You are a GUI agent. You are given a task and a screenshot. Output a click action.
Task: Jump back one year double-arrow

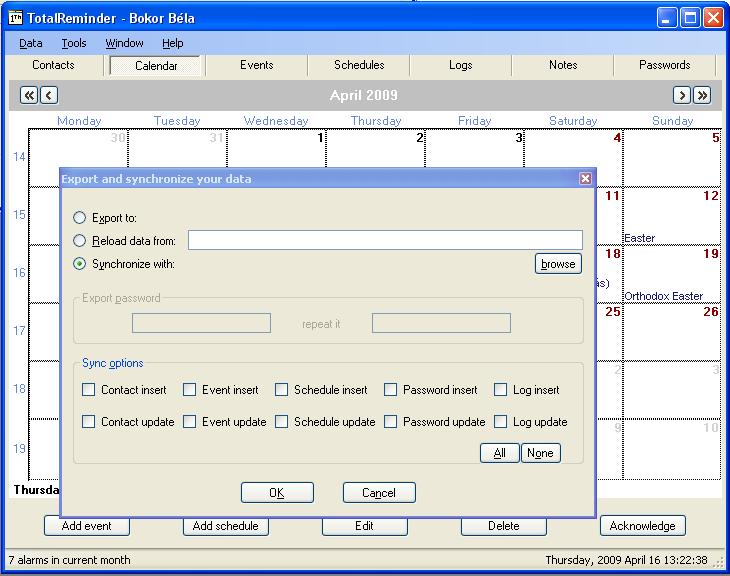[29, 95]
